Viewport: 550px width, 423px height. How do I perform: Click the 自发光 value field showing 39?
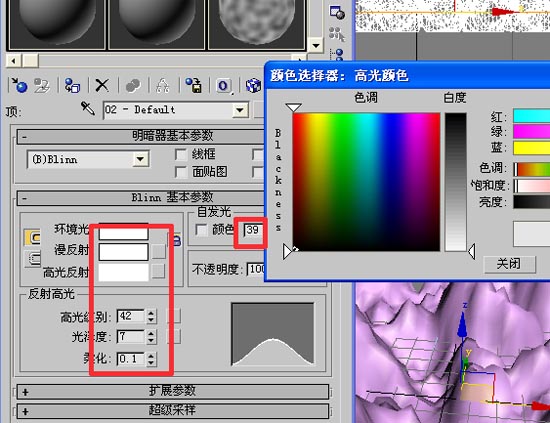pyautogui.click(x=254, y=230)
